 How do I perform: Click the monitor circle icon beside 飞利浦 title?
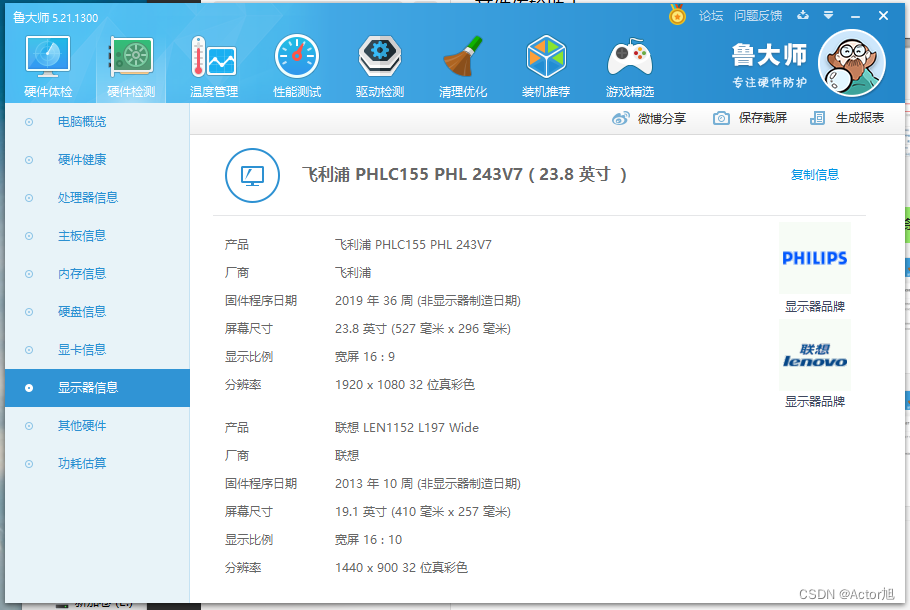252,175
